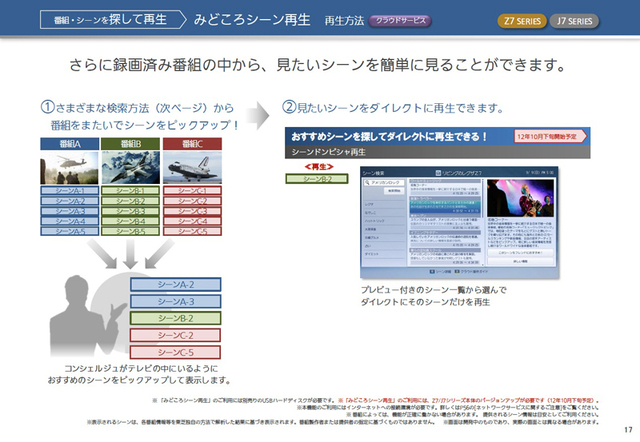Click the シーンドンピシャ再生 gray bar
640x442 pixels.
click(438, 152)
